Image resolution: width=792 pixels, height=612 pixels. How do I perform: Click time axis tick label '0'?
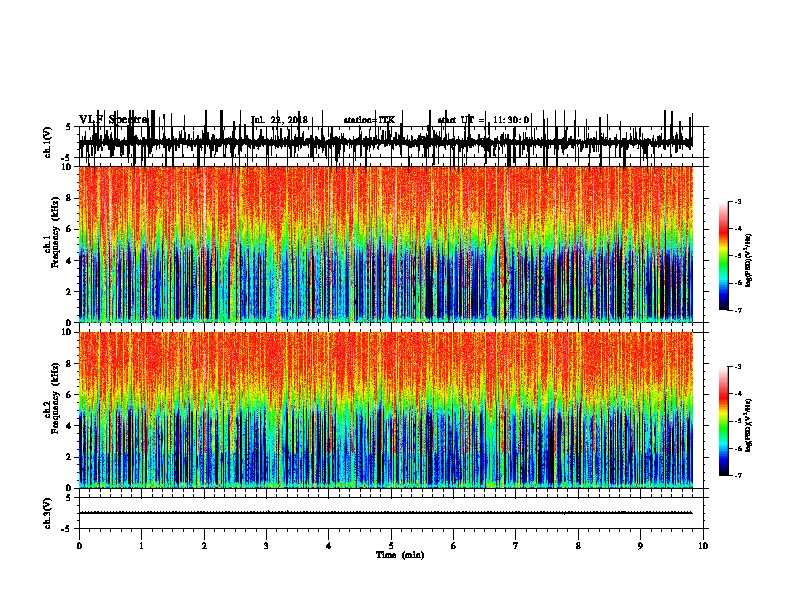coord(79,545)
